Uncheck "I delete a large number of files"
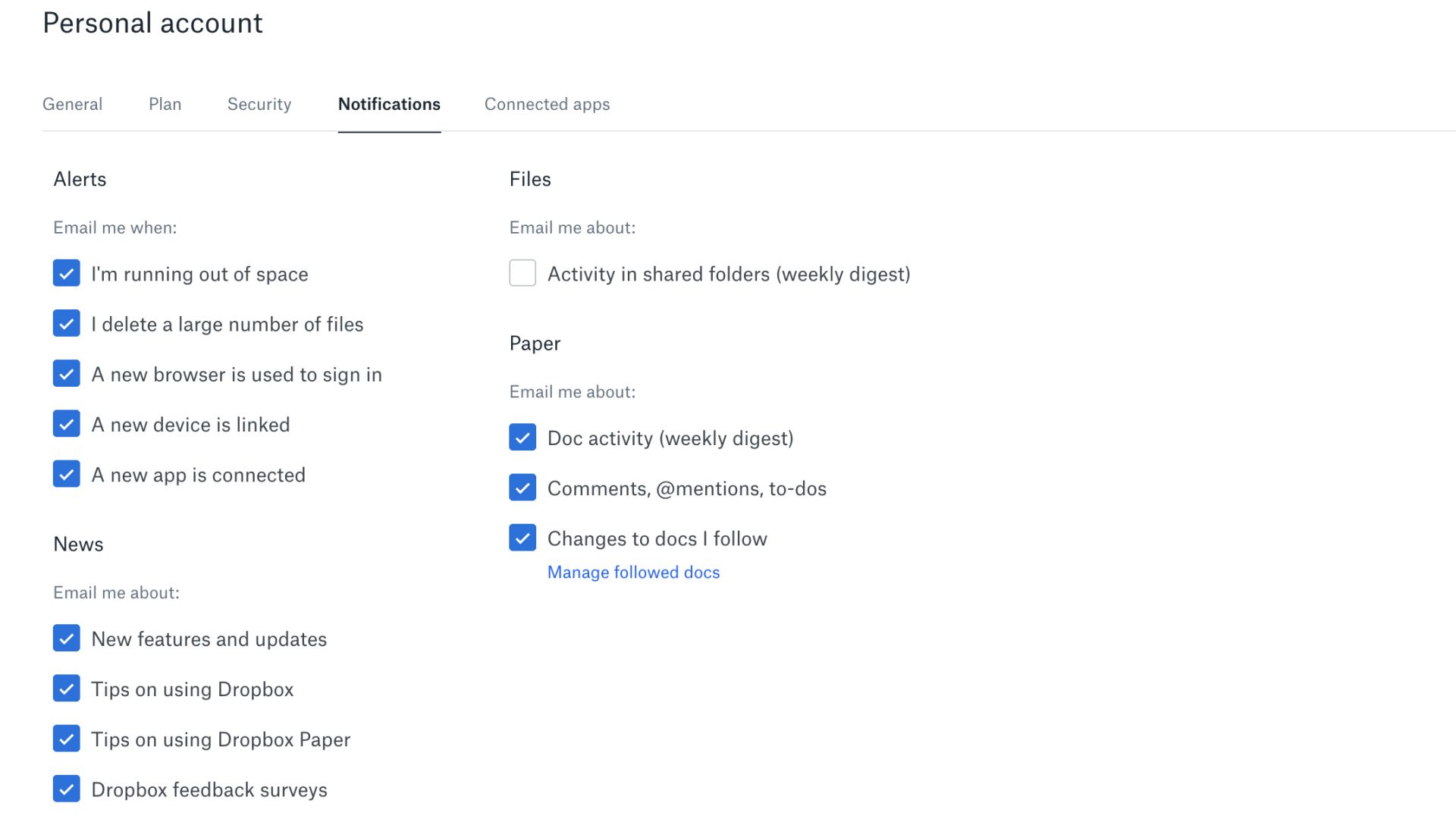 tap(67, 324)
